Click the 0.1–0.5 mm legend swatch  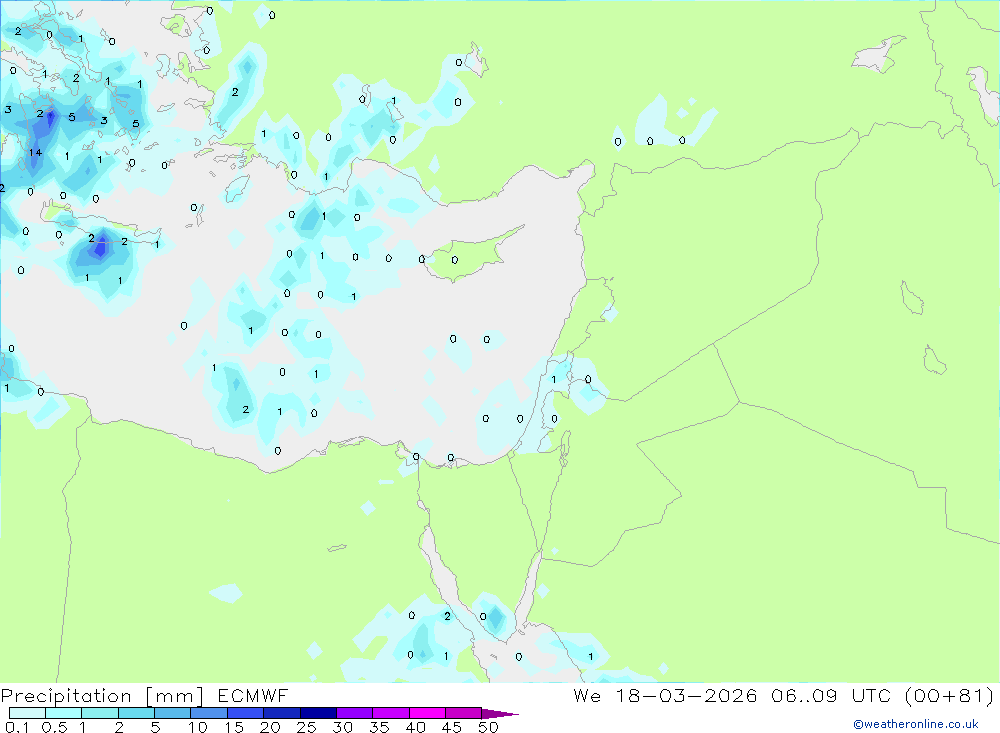click(27, 713)
